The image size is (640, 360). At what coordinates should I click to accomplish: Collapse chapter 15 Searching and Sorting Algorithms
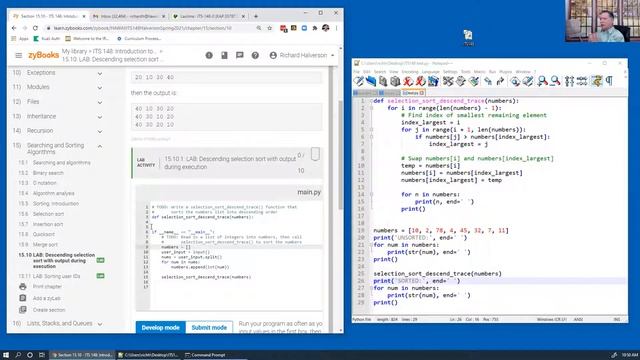[100, 146]
